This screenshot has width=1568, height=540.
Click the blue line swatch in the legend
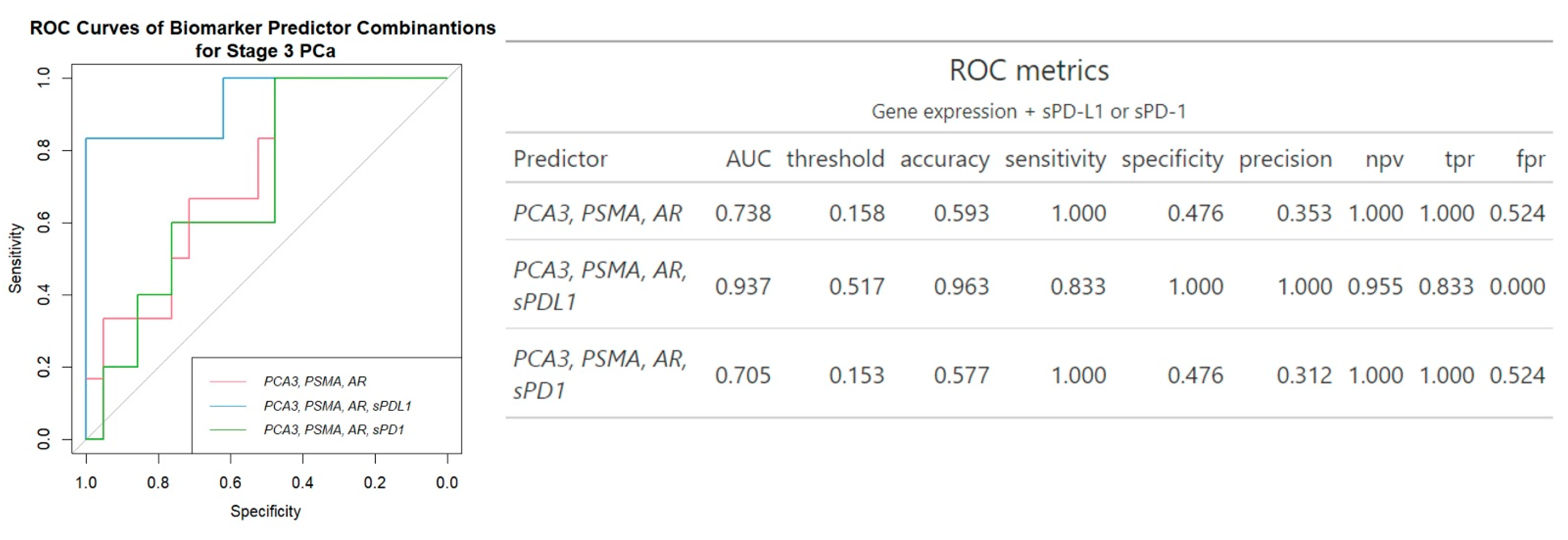(x=228, y=405)
